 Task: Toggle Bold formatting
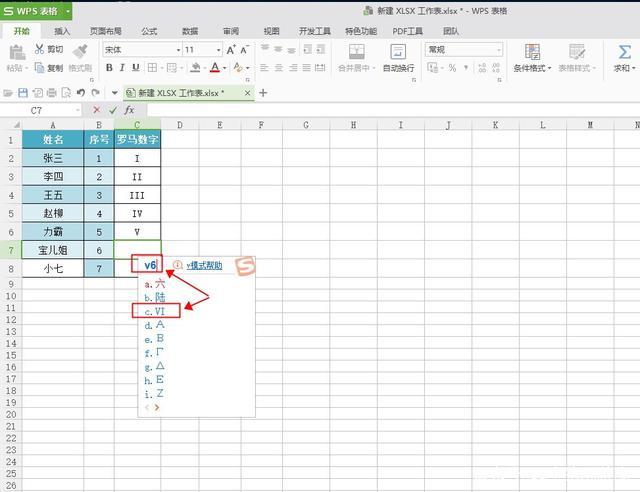(x=109, y=67)
